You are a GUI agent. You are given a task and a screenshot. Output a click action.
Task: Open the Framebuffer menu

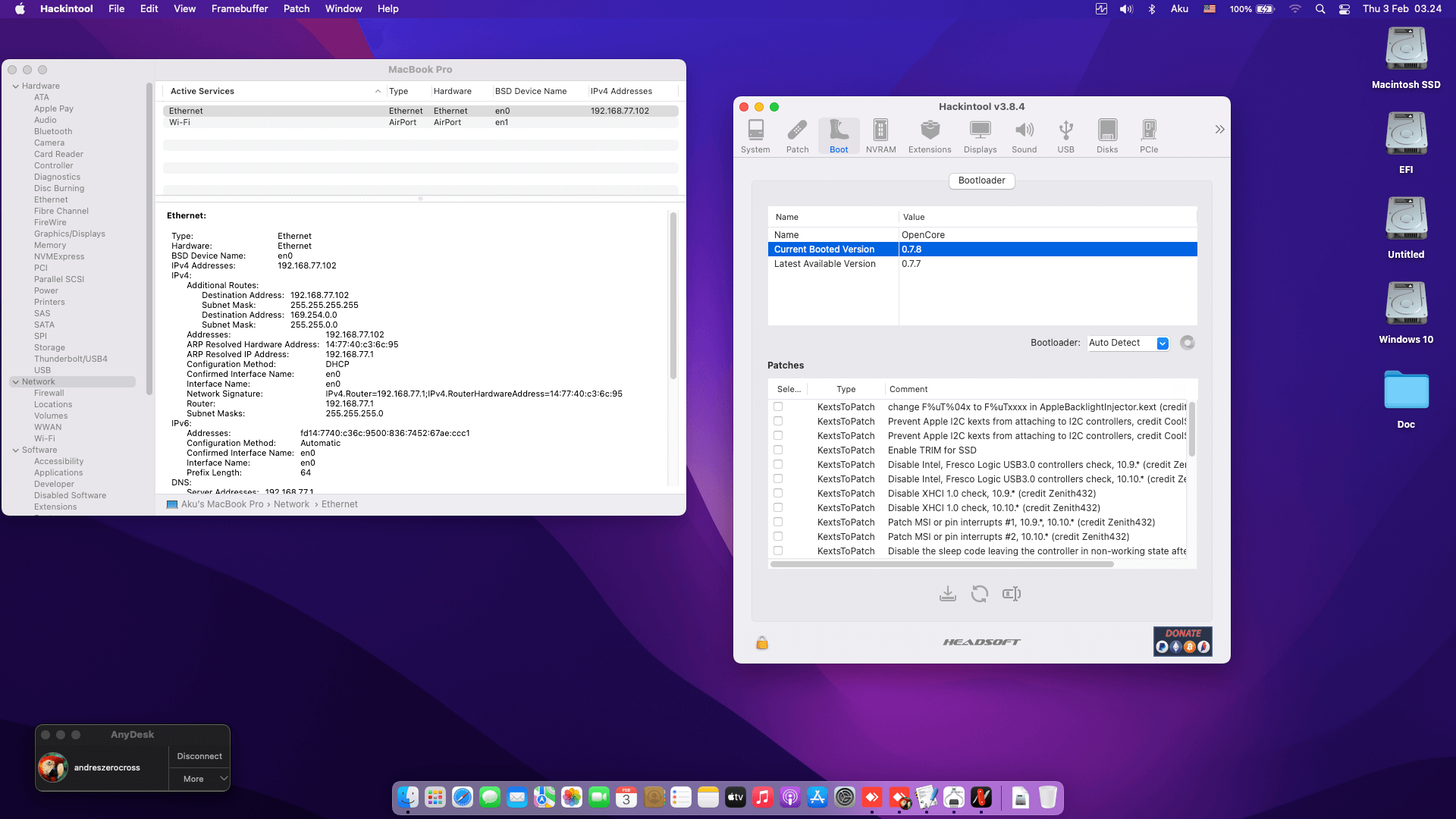click(239, 8)
